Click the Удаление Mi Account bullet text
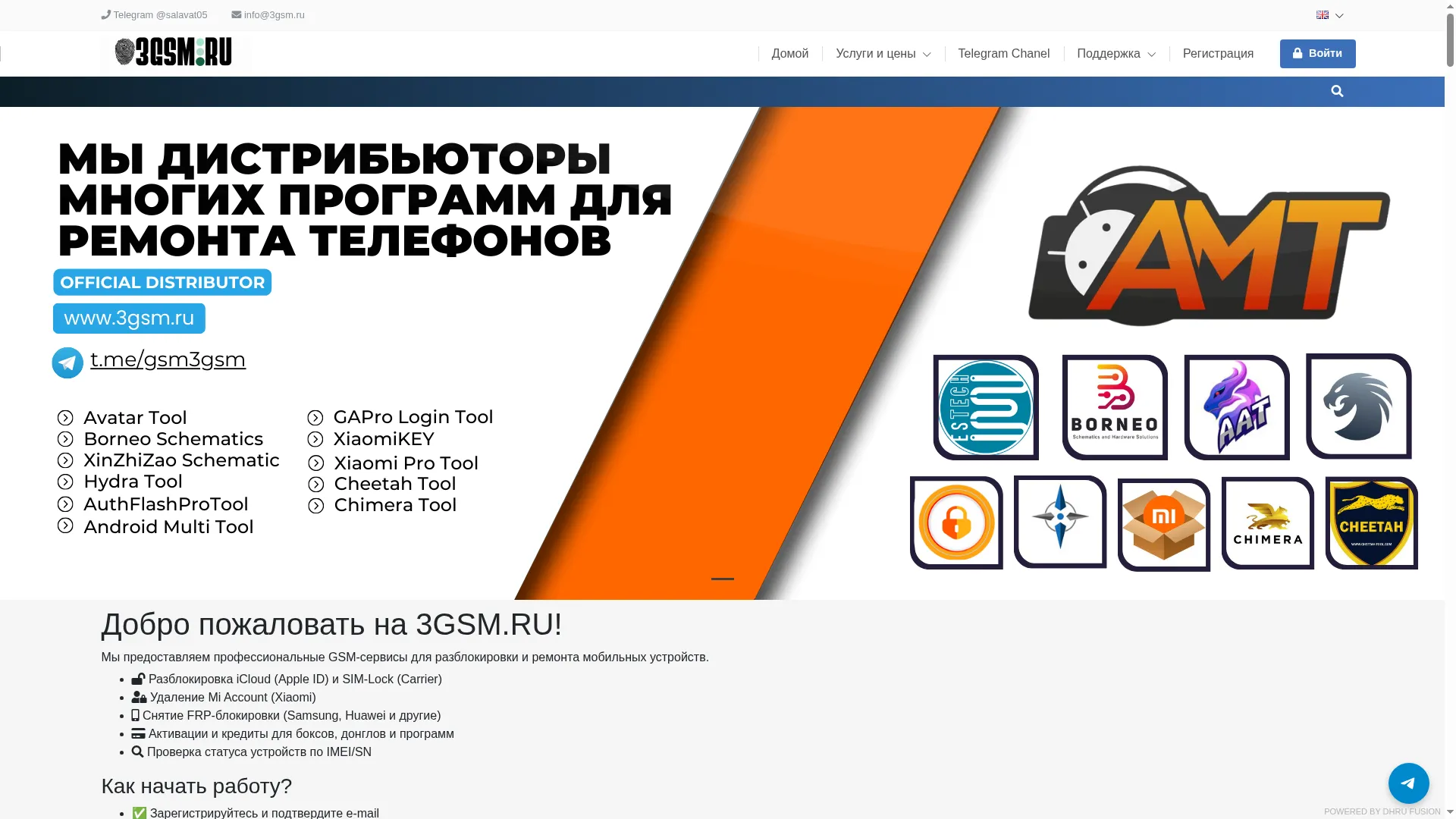 (233, 698)
